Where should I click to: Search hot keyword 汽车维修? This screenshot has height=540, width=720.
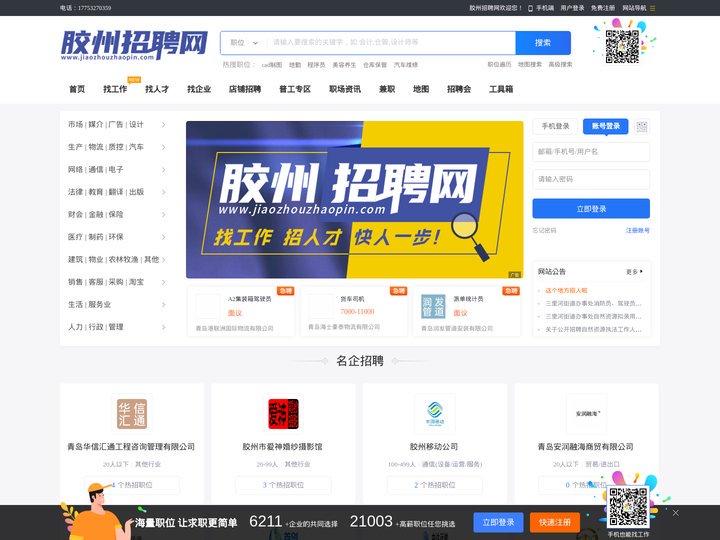pyautogui.click(x=406, y=65)
